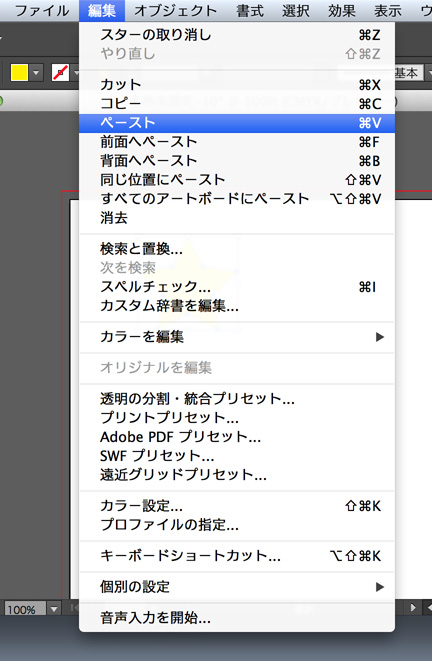Viewport: 432px width, 661px height.
Task: Open キーボードショートカット settings
Action: (x=237, y=556)
